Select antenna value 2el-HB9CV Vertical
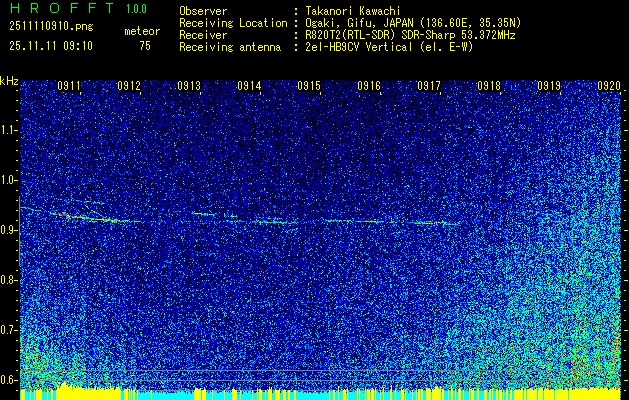629x400 pixels. pos(359,47)
